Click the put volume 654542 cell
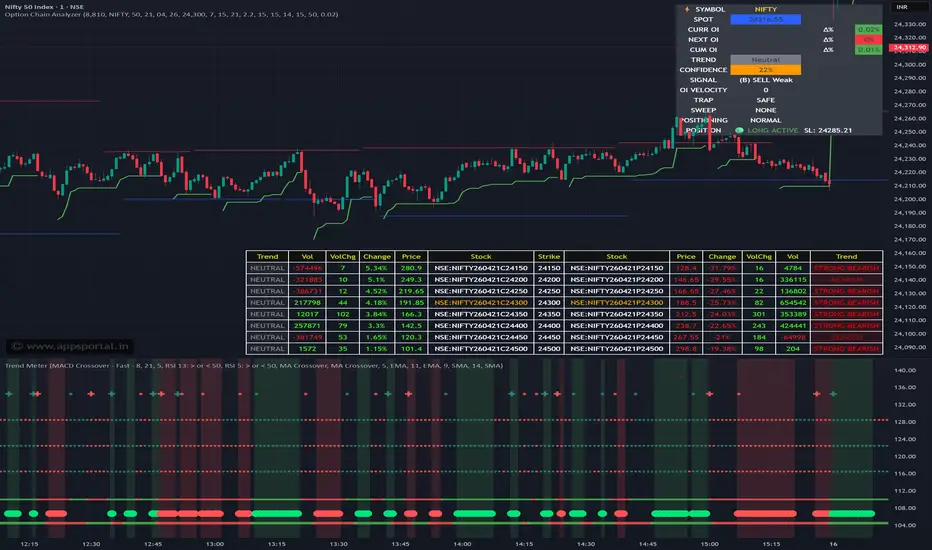 pyautogui.click(x=793, y=303)
